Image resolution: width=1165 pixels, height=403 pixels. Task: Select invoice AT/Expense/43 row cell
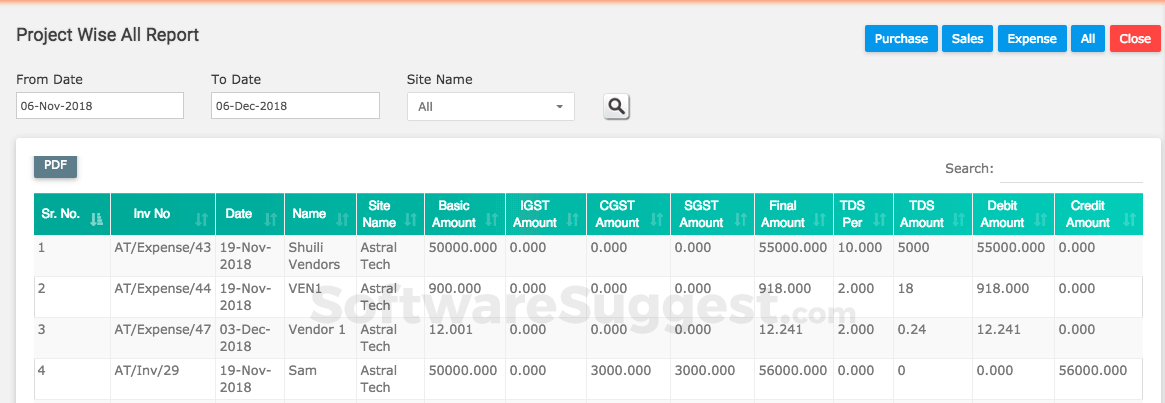[x=162, y=247]
